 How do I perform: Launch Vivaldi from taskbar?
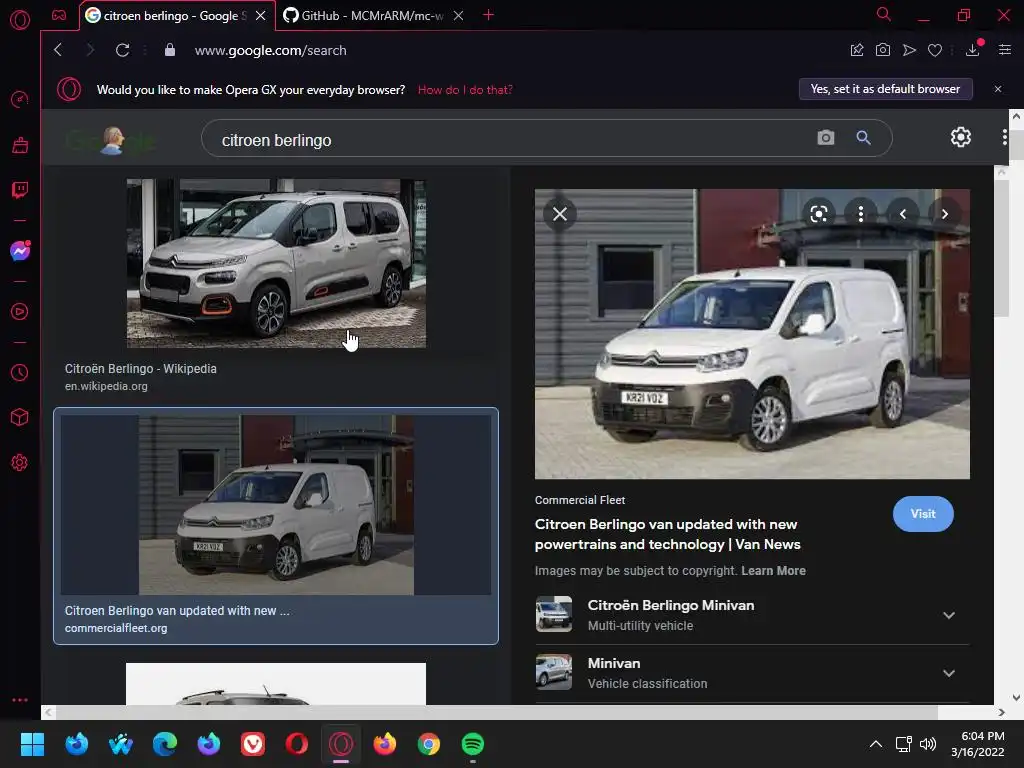tap(253, 744)
